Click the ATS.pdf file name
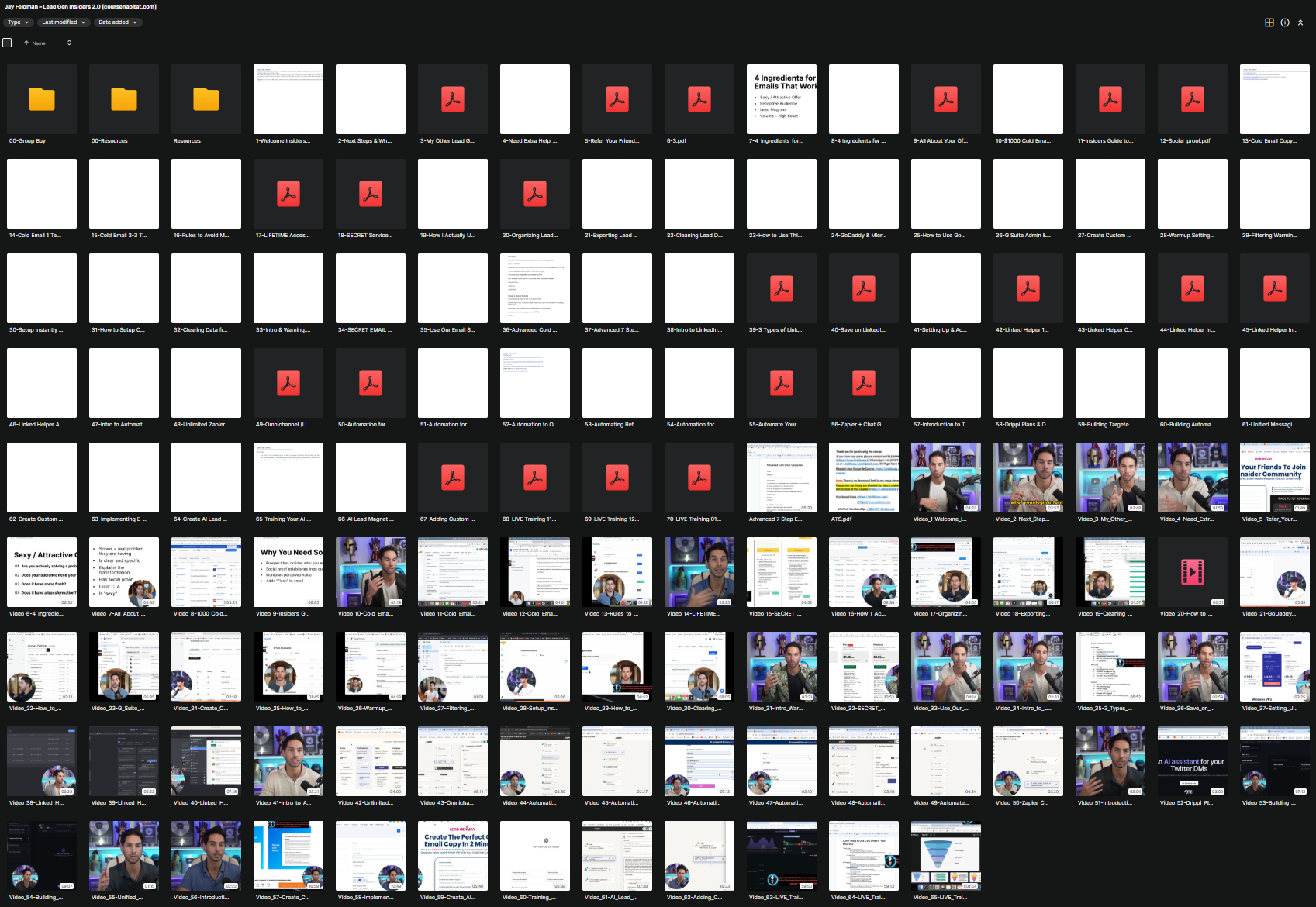Image resolution: width=1316 pixels, height=907 pixels. (841, 519)
